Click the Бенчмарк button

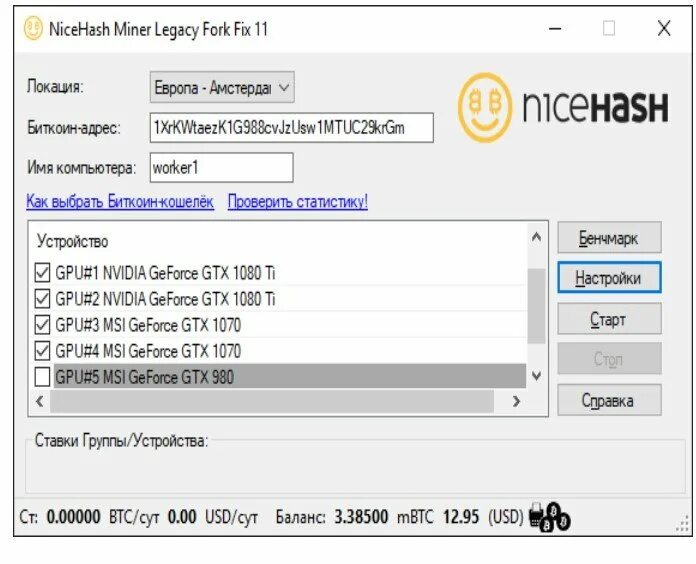(609, 238)
